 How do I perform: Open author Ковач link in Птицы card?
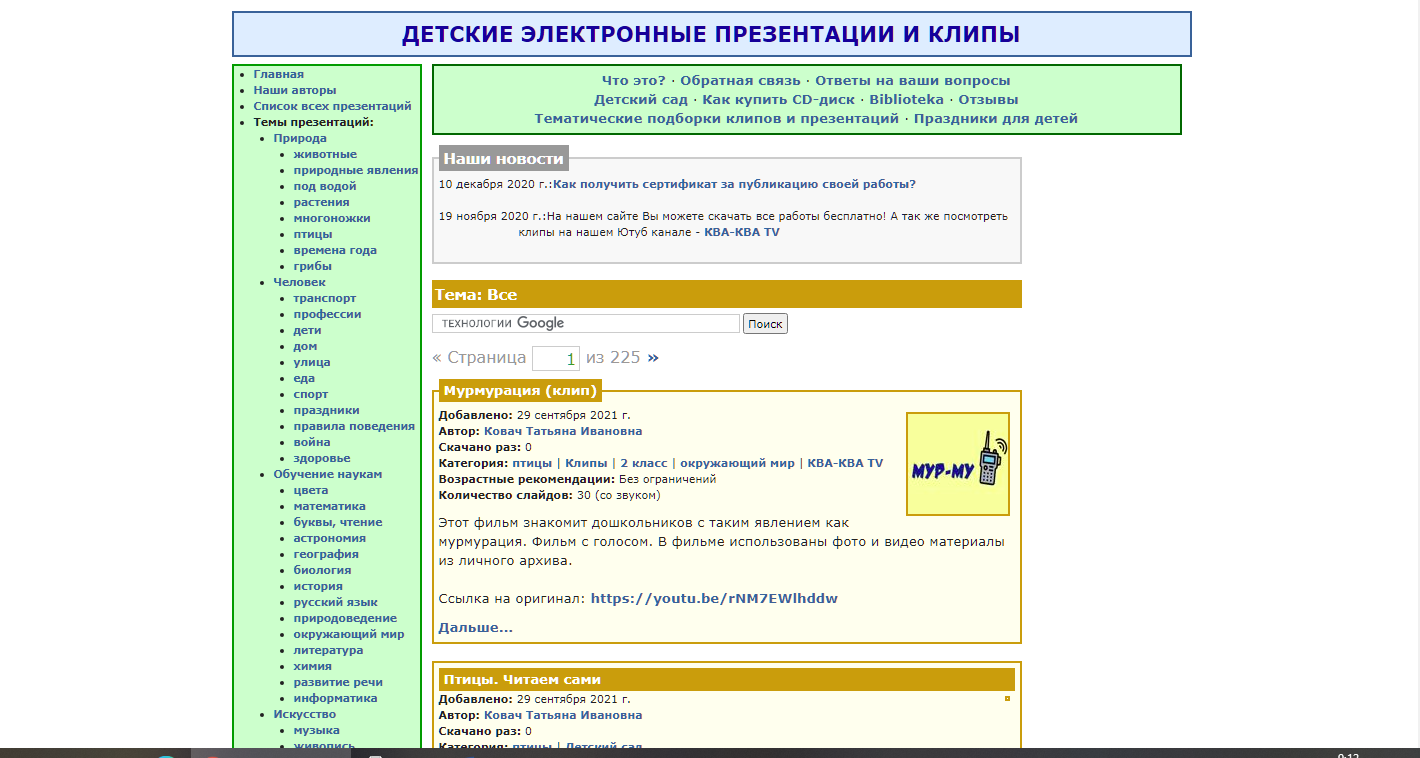563,715
